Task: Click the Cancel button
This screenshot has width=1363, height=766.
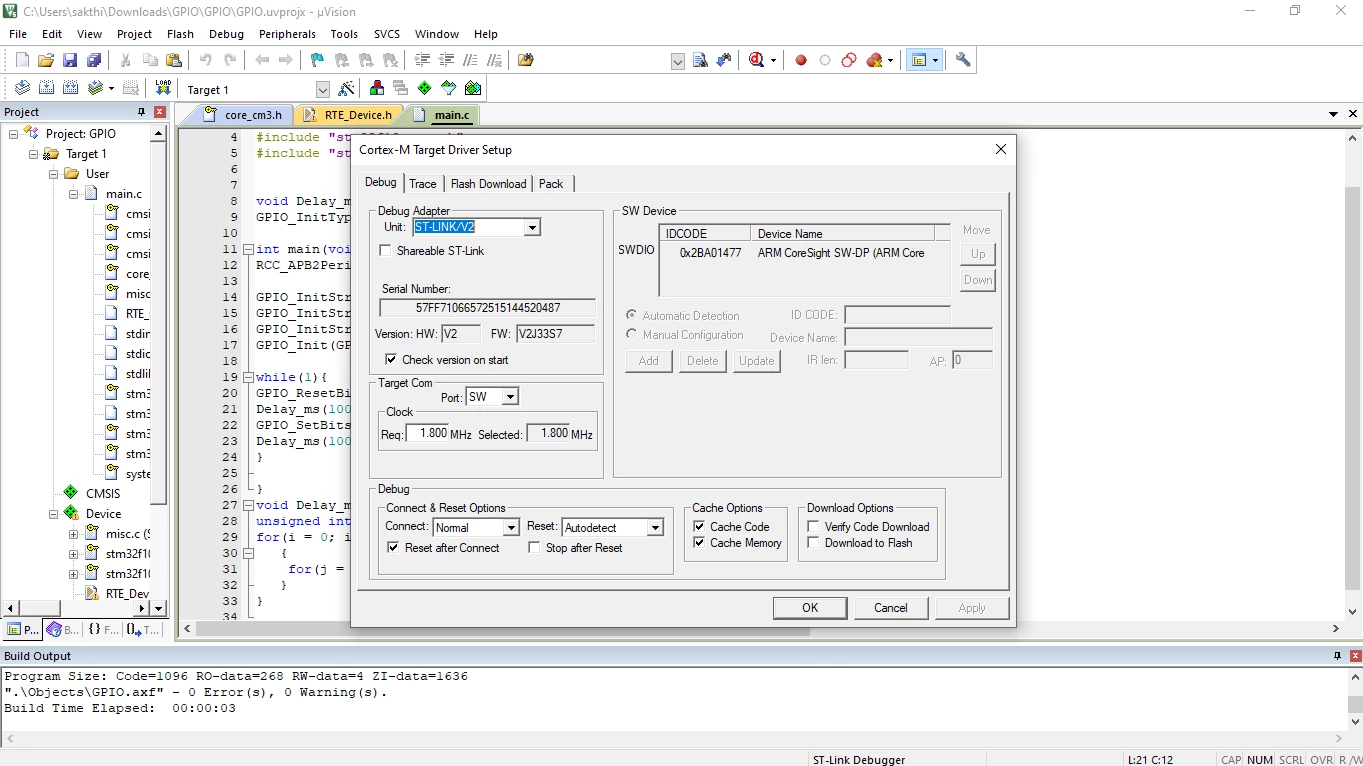Action: click(891, 608)
